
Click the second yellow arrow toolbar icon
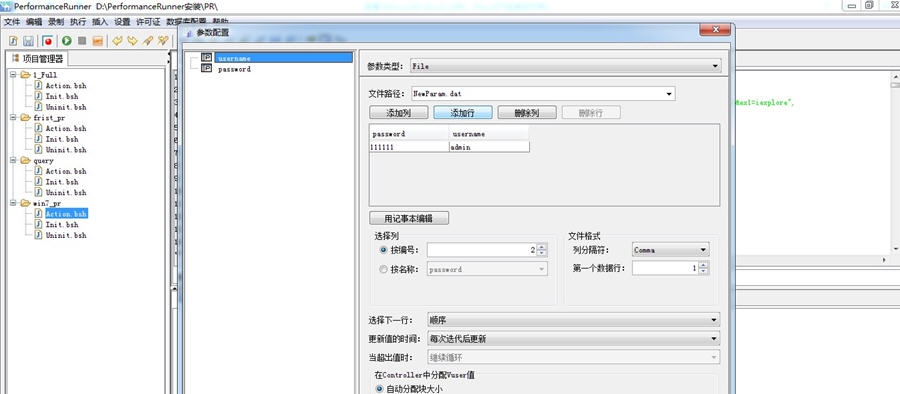pyautogui.click(x=133, y=41)
